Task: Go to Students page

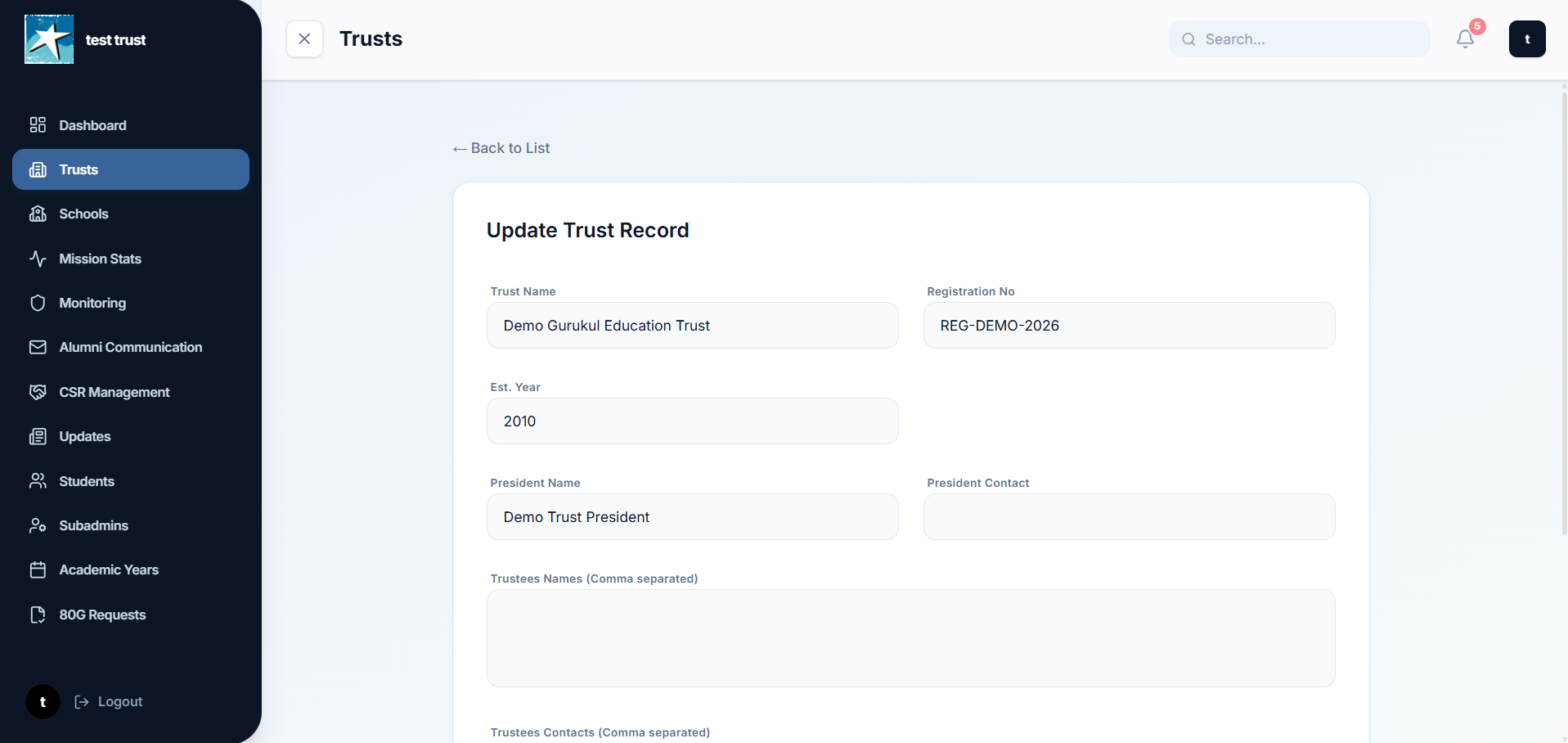Action: (131, 481)
